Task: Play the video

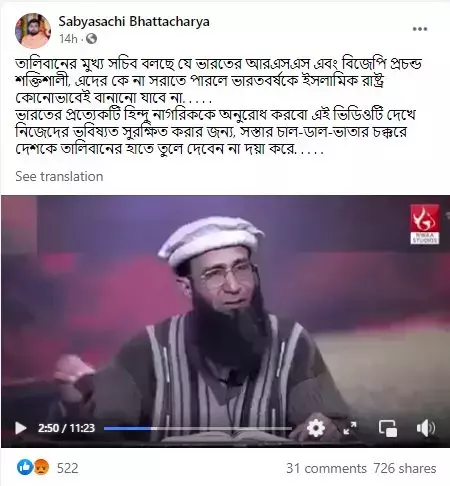Action: pyautogui.click(x=21, y=428)
